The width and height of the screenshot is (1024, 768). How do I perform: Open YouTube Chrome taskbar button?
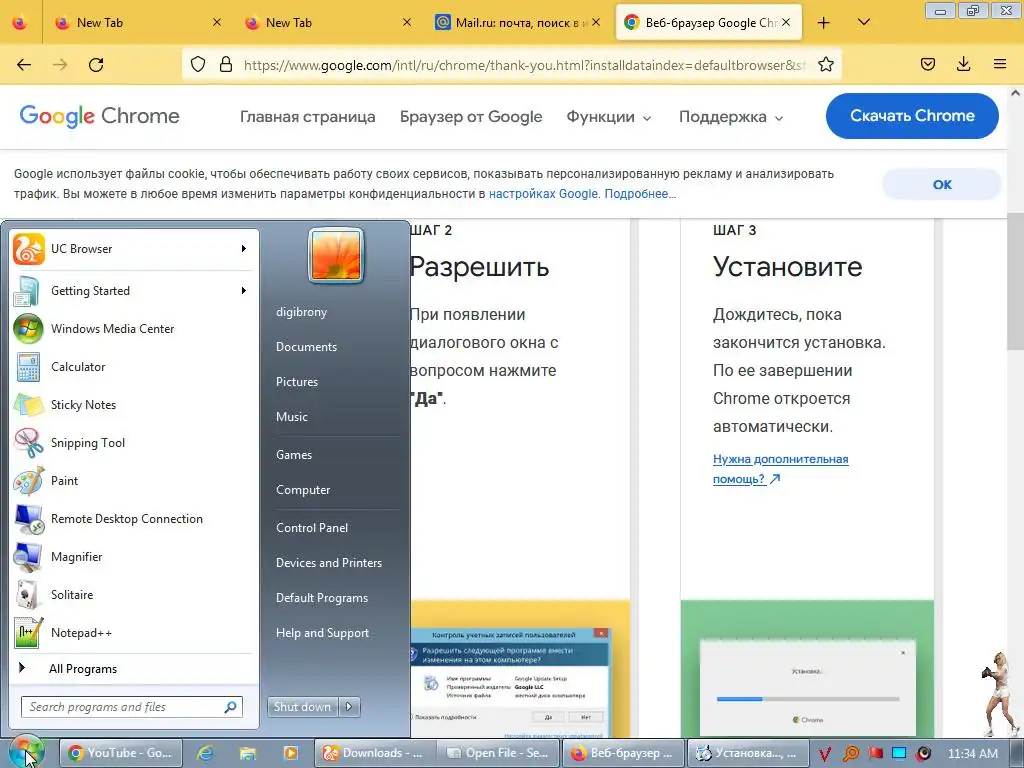click(121, 753)
